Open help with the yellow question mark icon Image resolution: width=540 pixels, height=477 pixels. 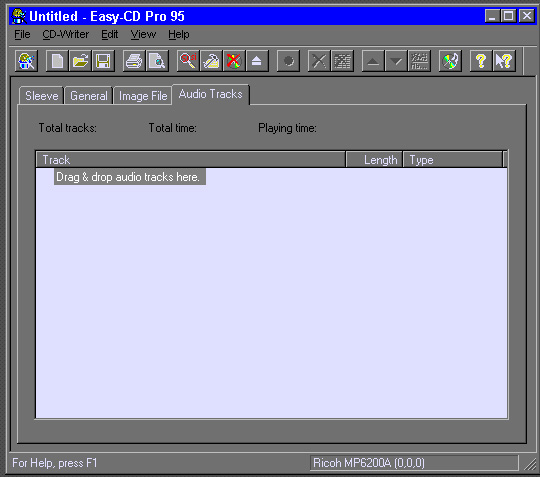click(481, 61)
